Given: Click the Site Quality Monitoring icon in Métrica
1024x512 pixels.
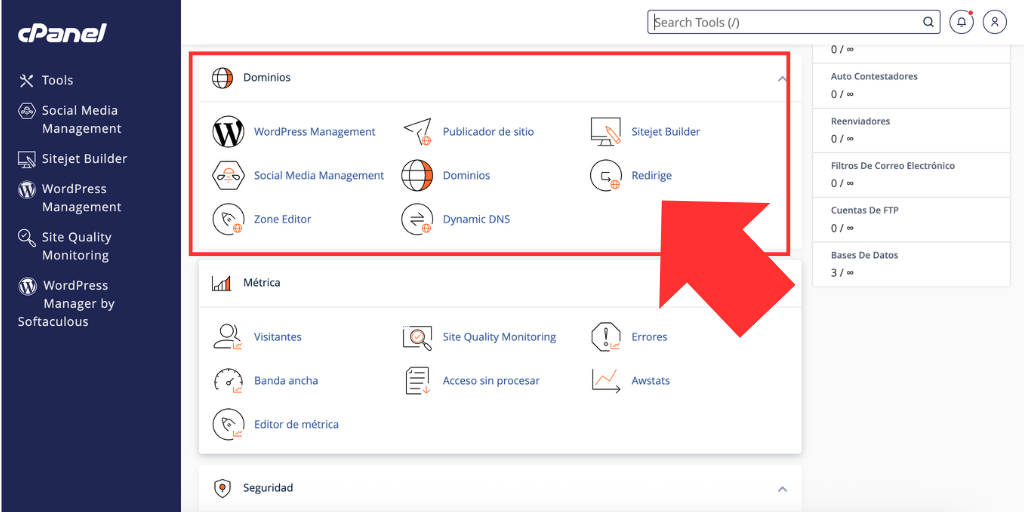Looking at the screenshot, I should coord(417,337).
